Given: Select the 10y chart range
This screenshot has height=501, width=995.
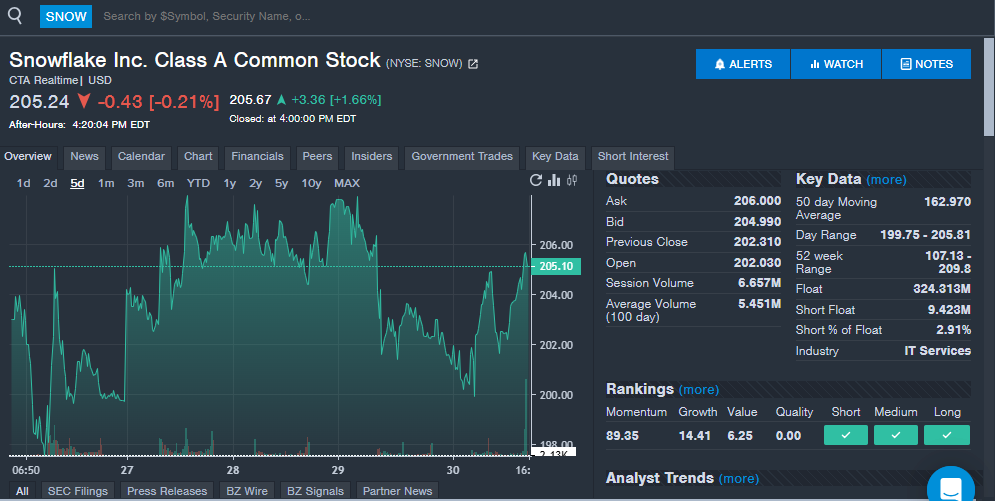Looking at the screenshot, I should point(311,183).
